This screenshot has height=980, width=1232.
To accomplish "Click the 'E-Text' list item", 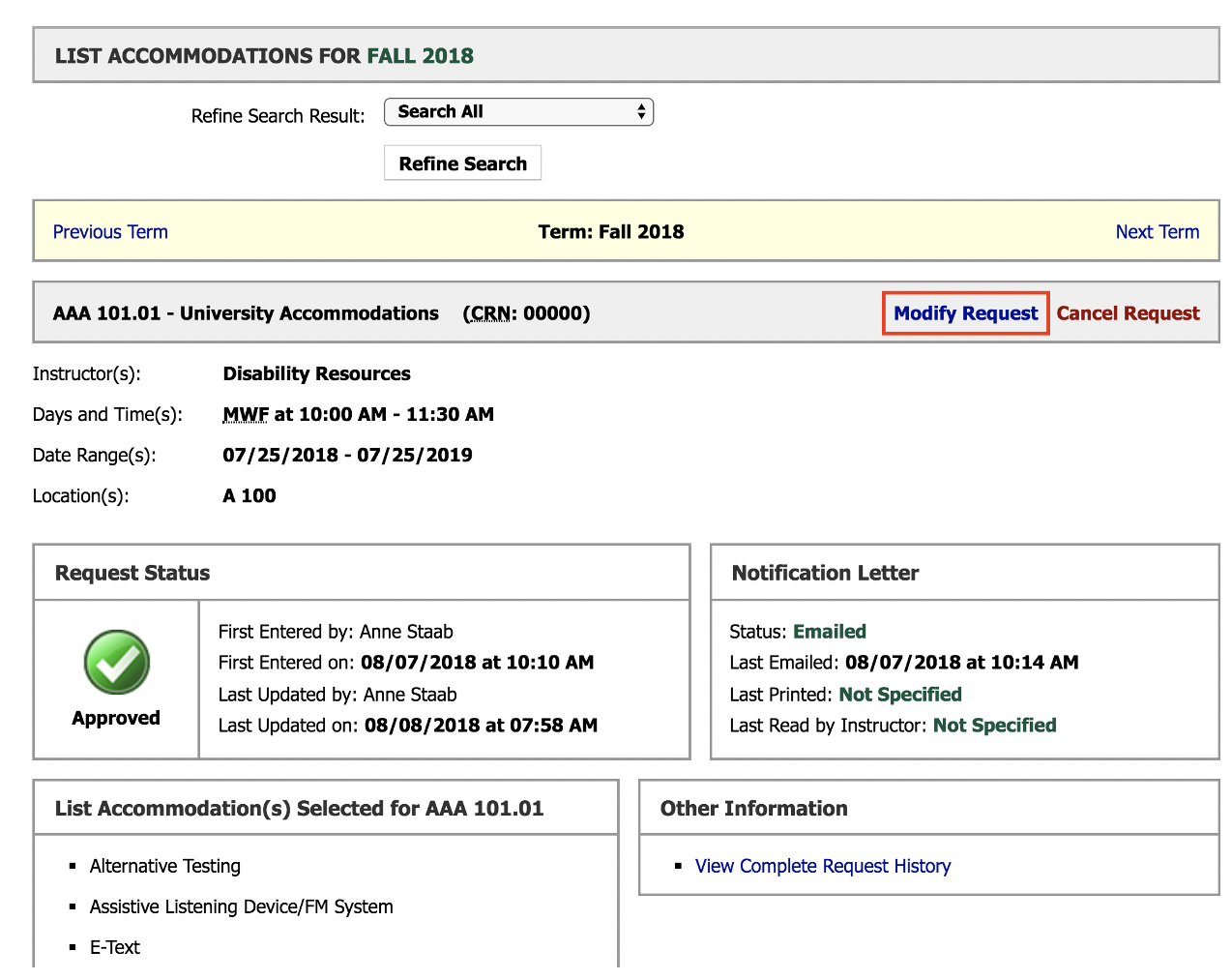I will [115, 947].
